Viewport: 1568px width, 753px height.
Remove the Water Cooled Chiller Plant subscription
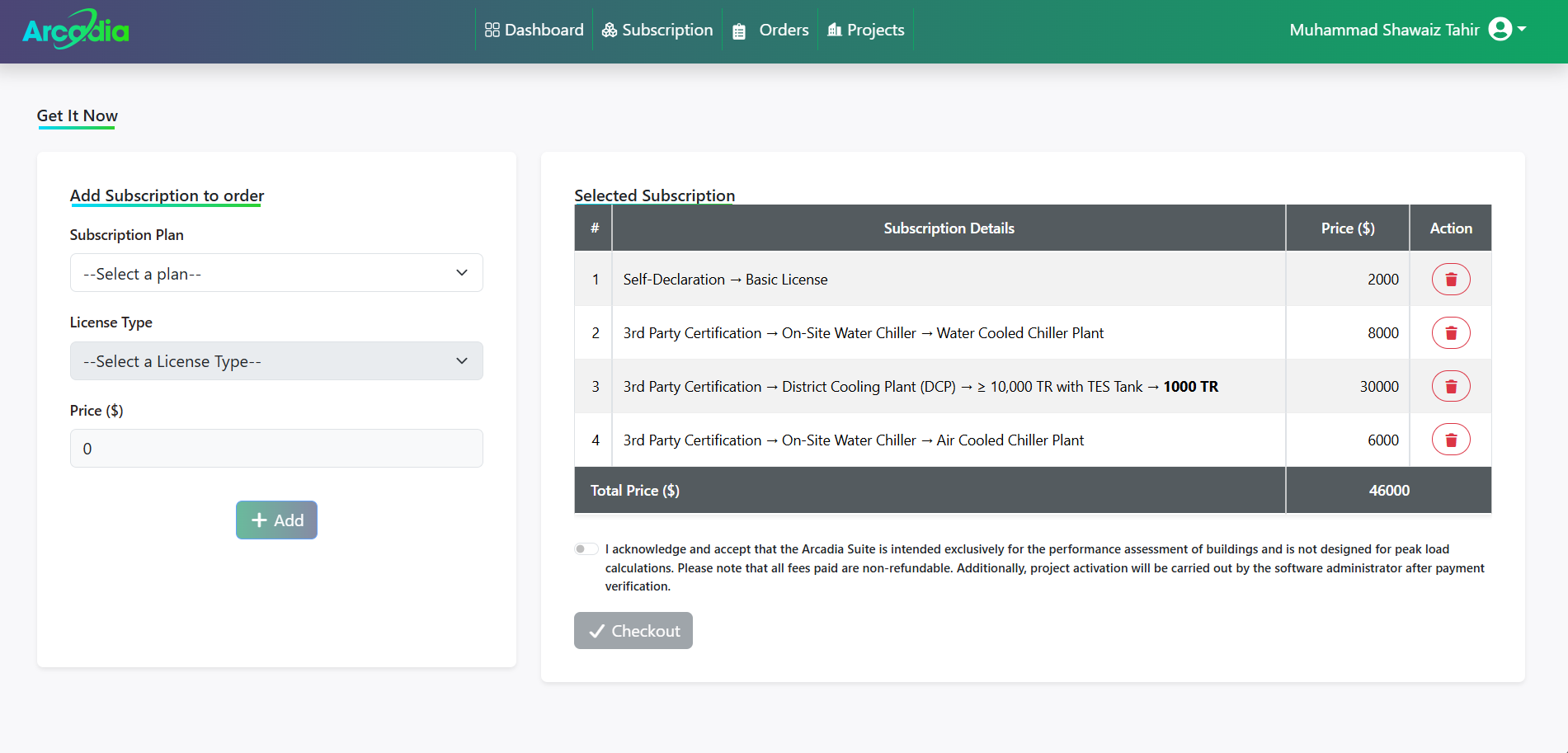coord(1450,333)
